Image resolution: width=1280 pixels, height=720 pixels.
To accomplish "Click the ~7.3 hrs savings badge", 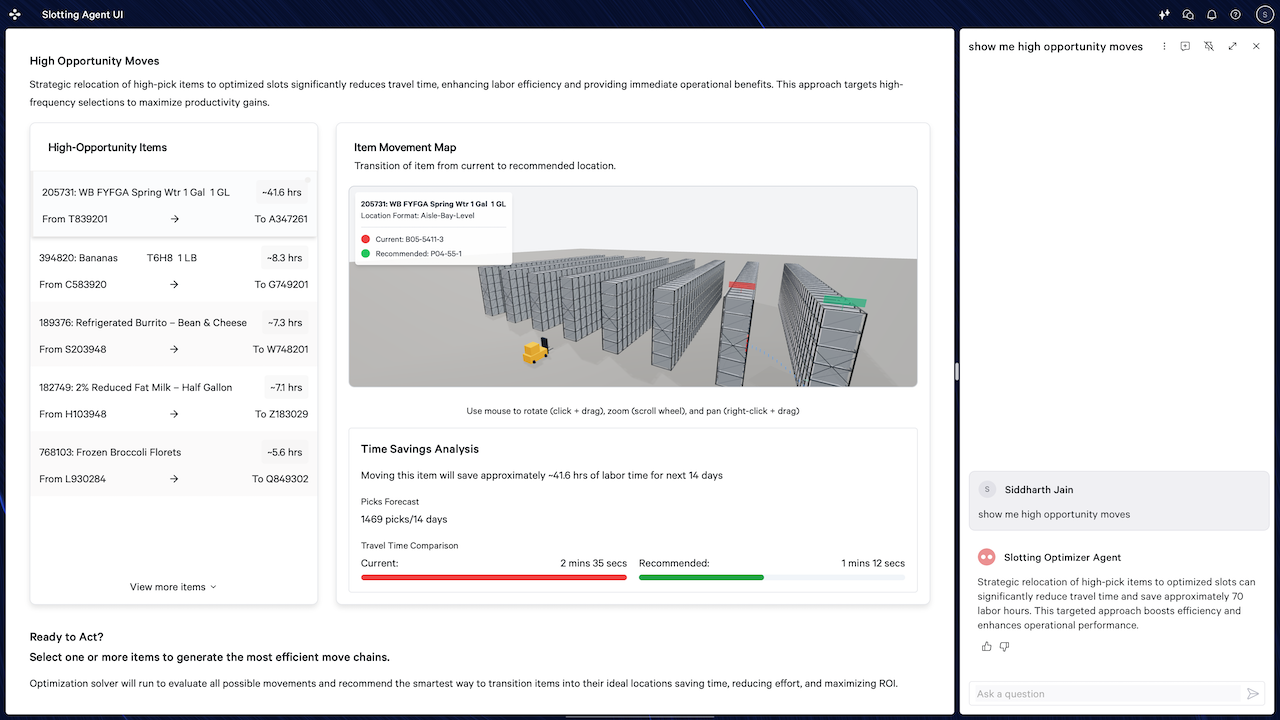I will tap(284, 323).
